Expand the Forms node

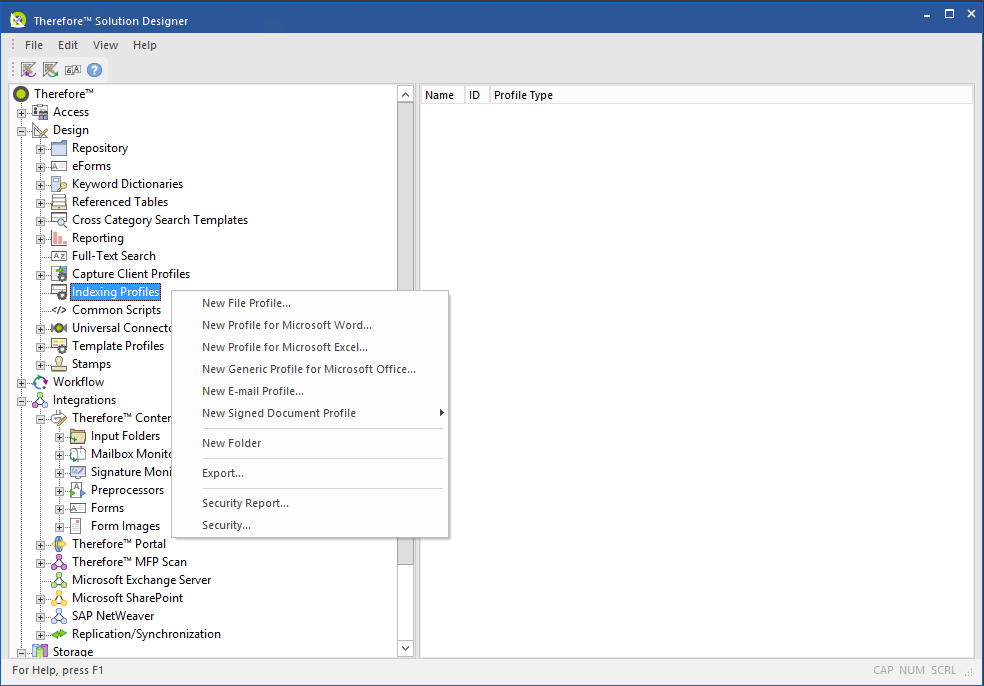[59, 509]
